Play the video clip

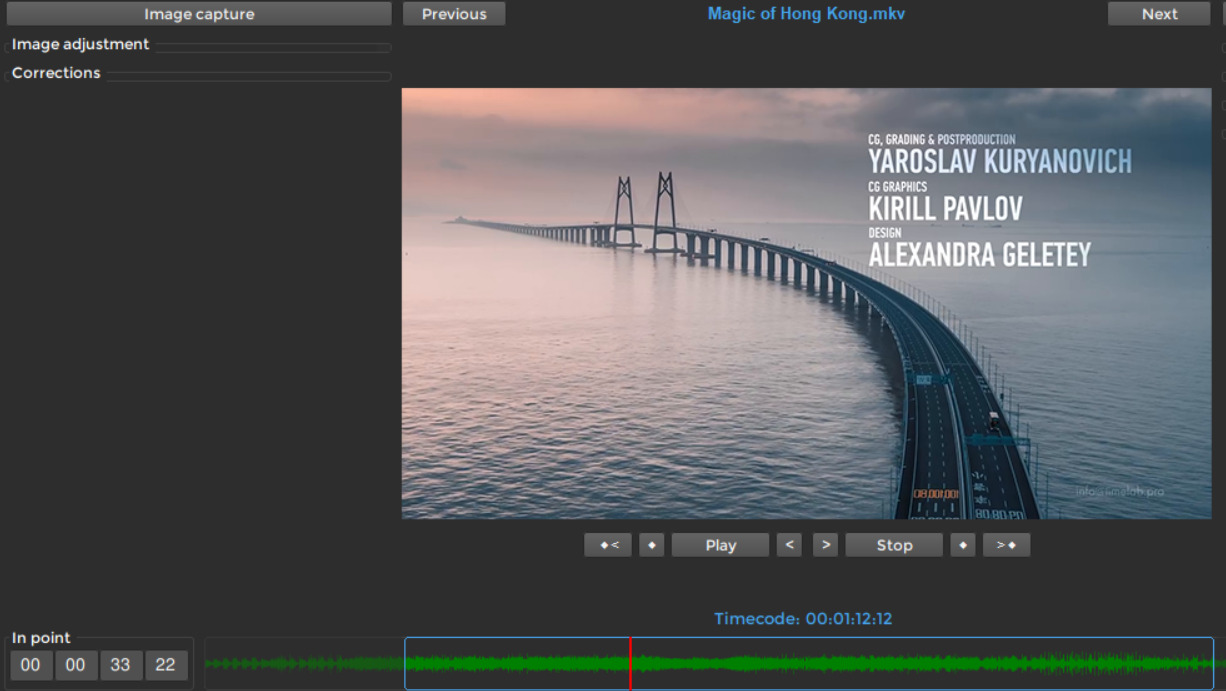(x=720, y=545)
